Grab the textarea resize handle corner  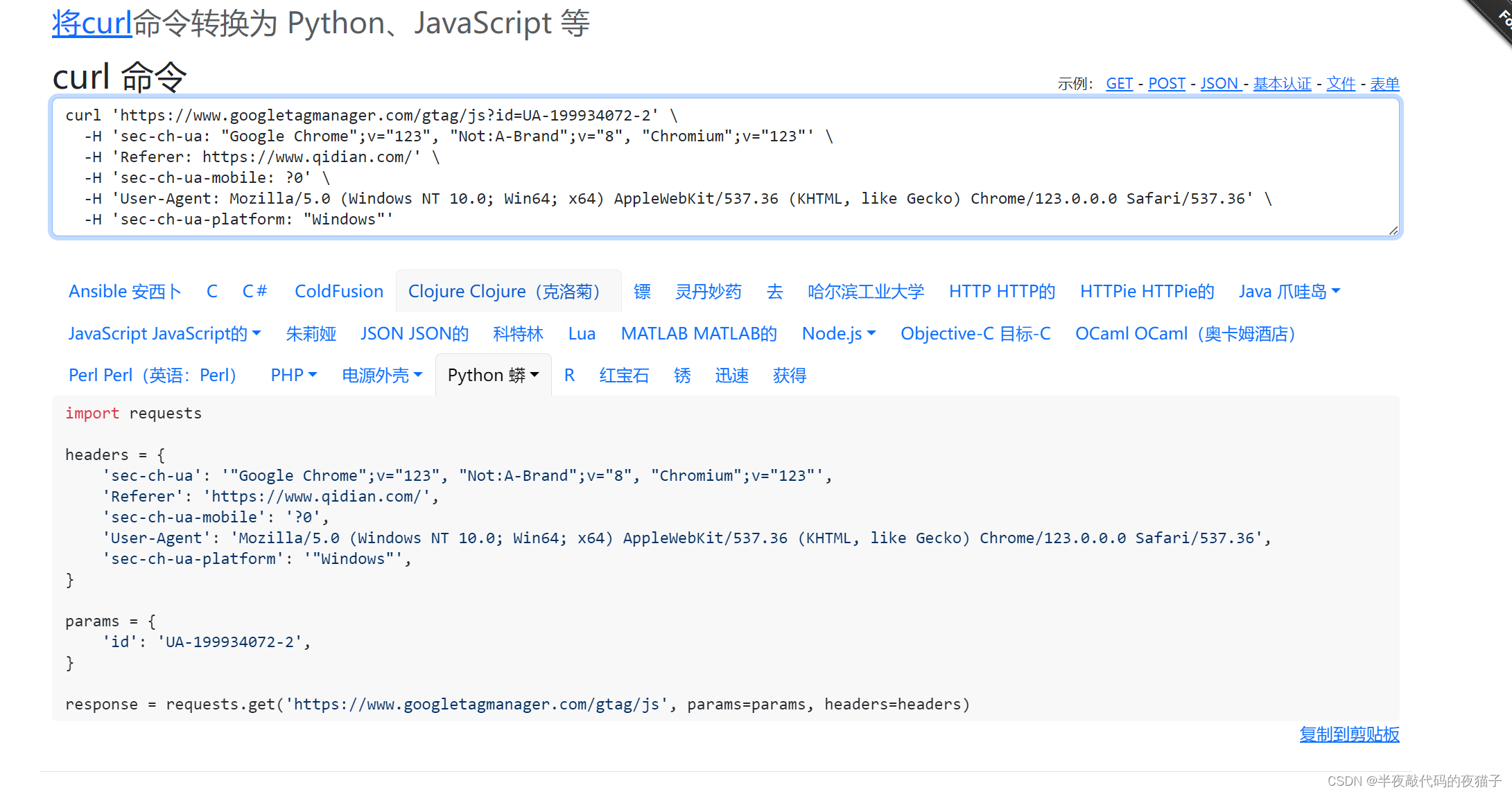1393,231
